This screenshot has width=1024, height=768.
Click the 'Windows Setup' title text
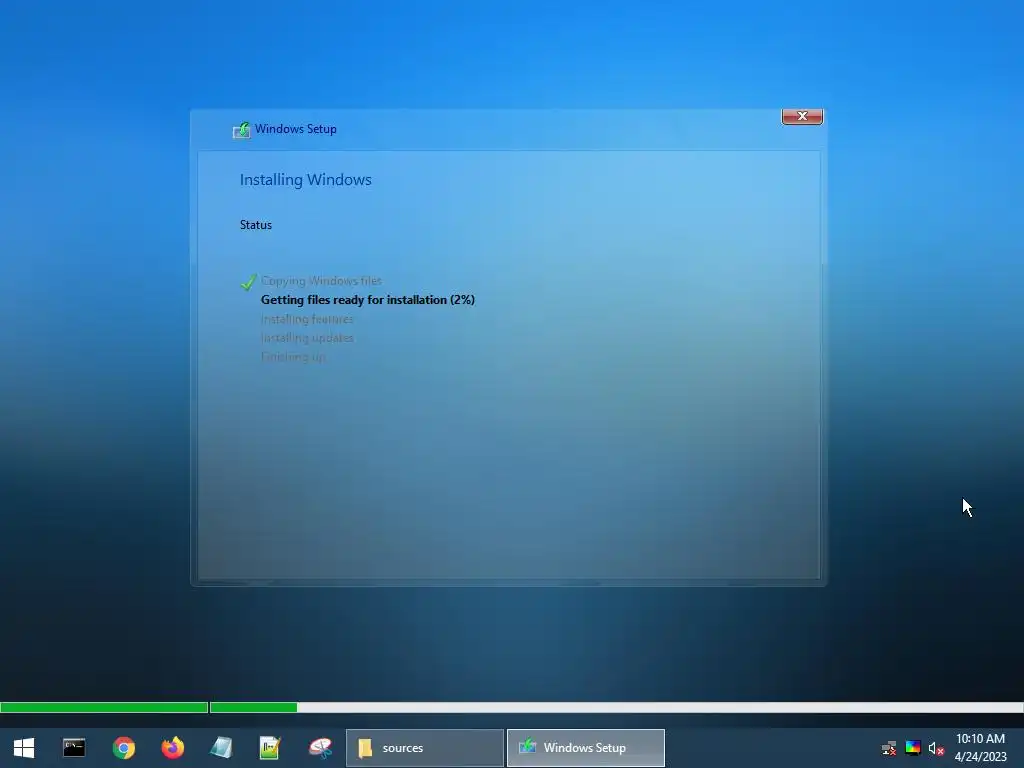click(x=296, y=129)
